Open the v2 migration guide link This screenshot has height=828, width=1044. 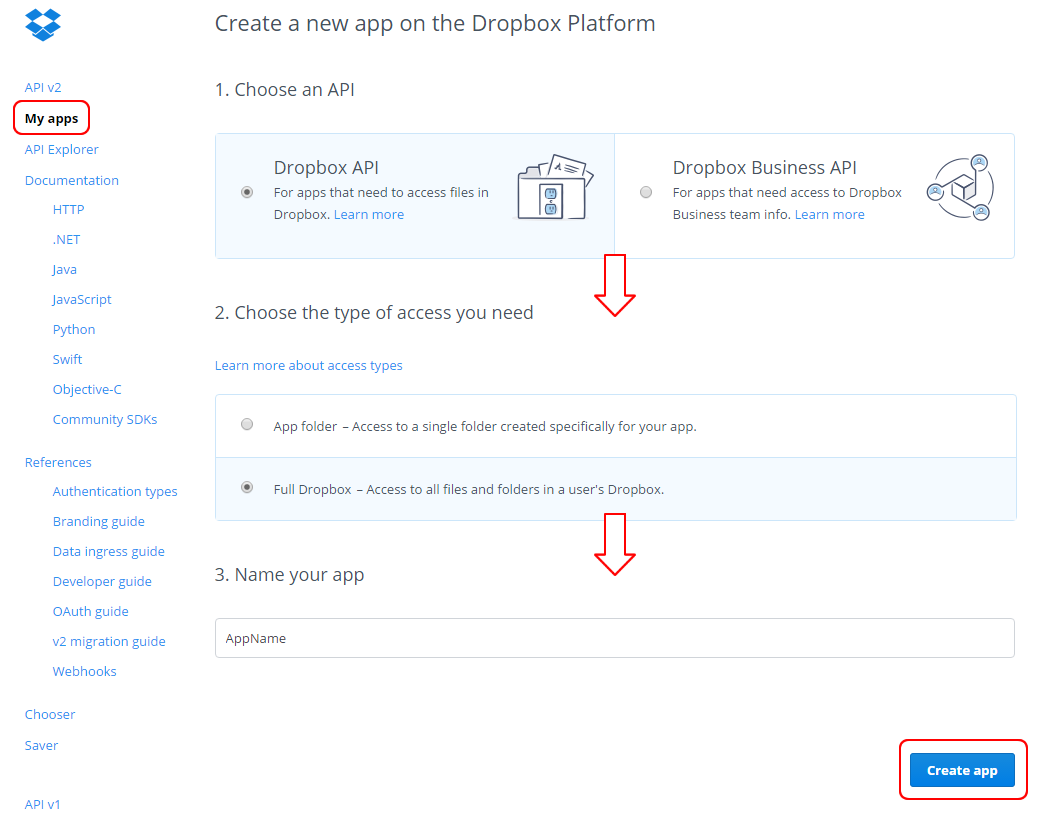(x=109, y=641)
